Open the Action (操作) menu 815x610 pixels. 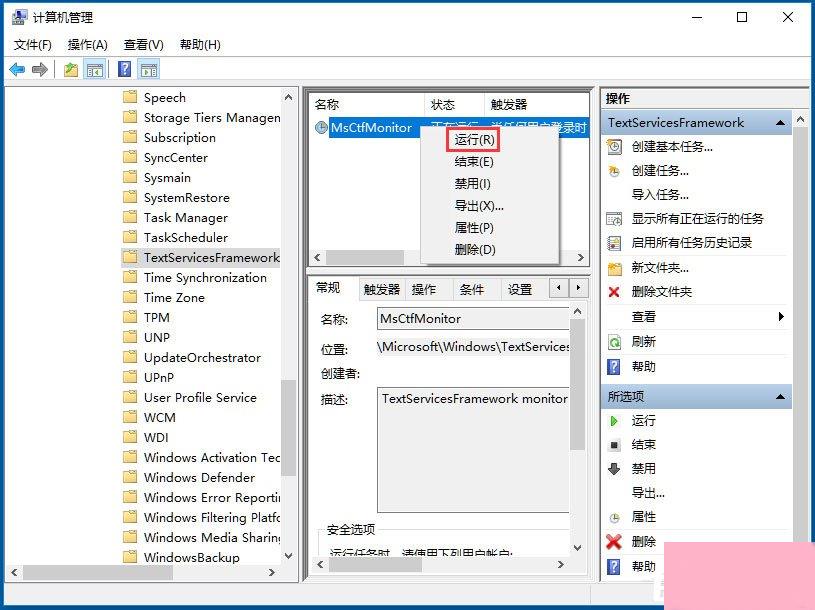pos(87,45)
